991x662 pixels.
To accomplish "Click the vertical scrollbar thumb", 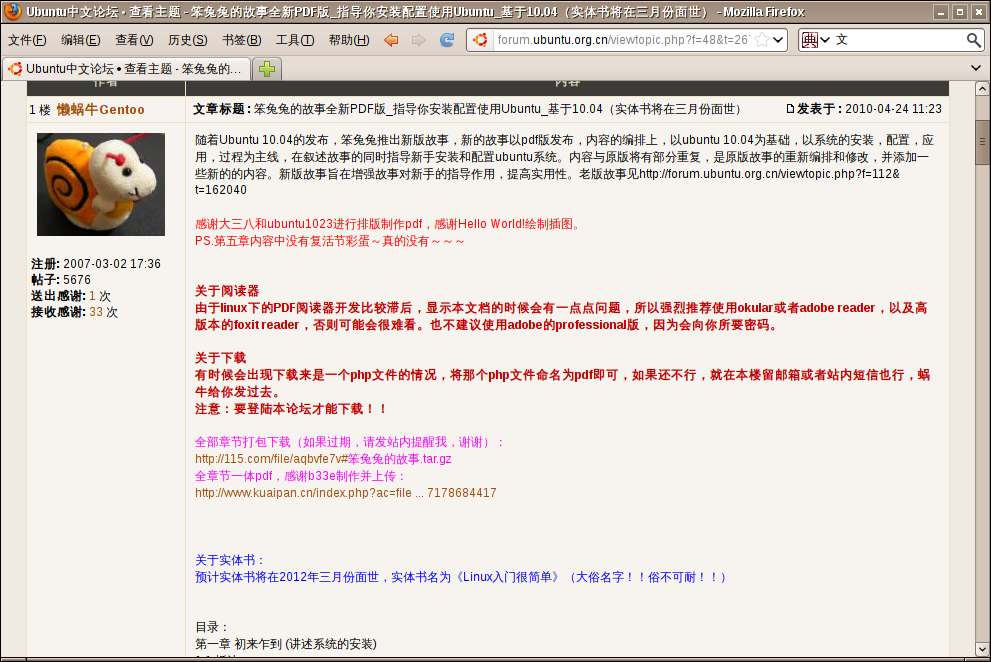I will pyautogui.click(x=982, y=142).
